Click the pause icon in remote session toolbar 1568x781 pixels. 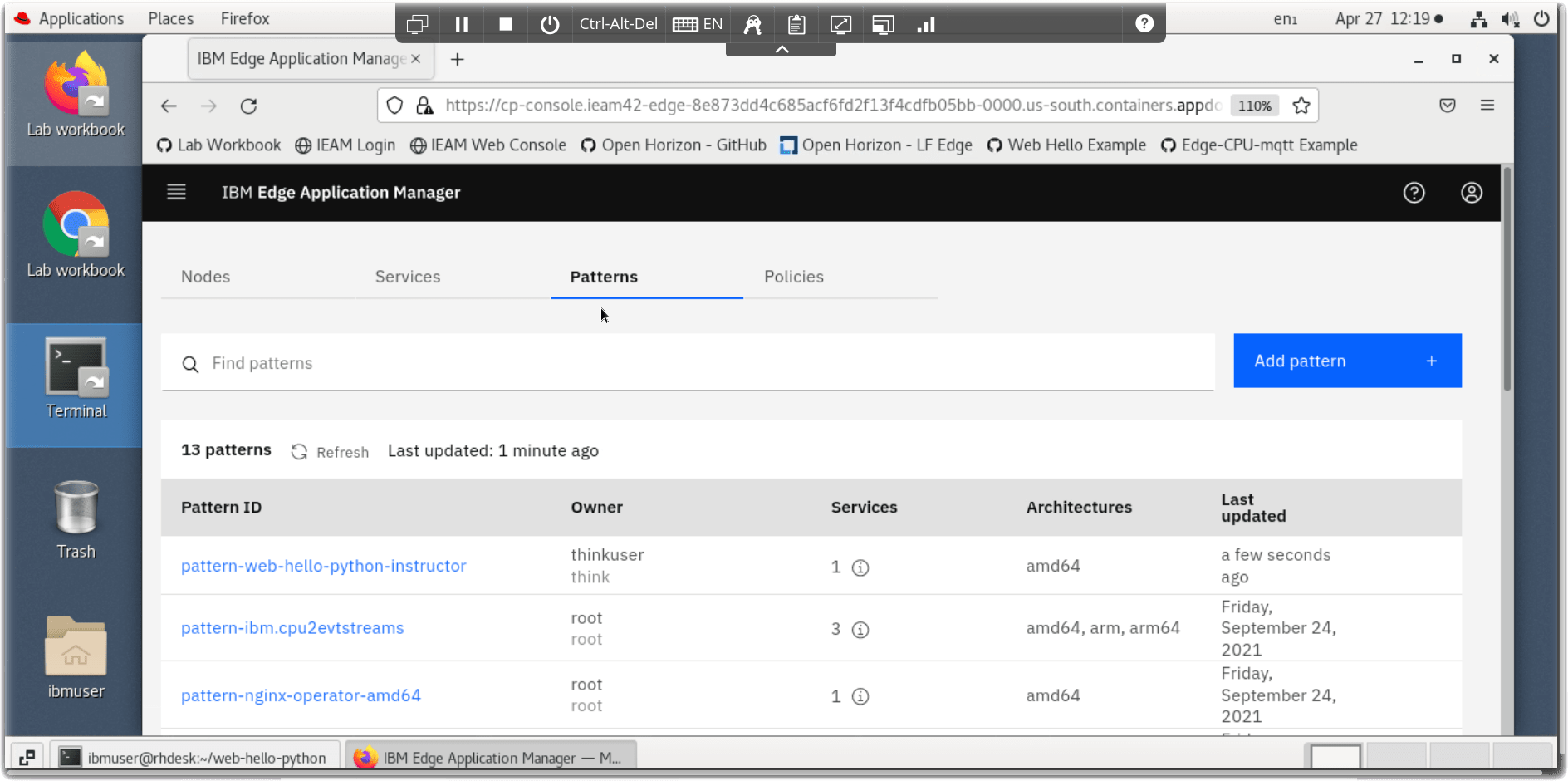point(462,24)
